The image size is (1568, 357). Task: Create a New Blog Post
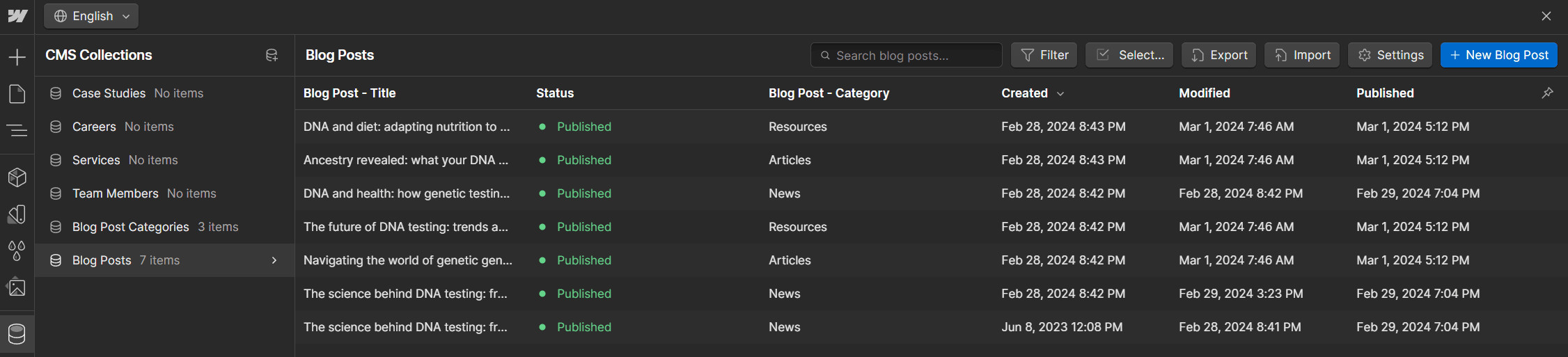pos(1499,55)
